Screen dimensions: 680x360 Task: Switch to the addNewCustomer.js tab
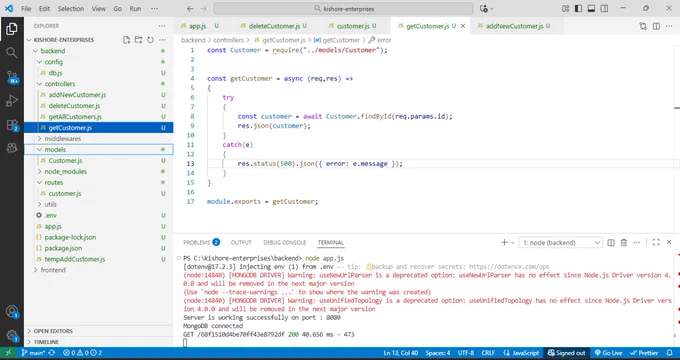click(x=514, y=26)
